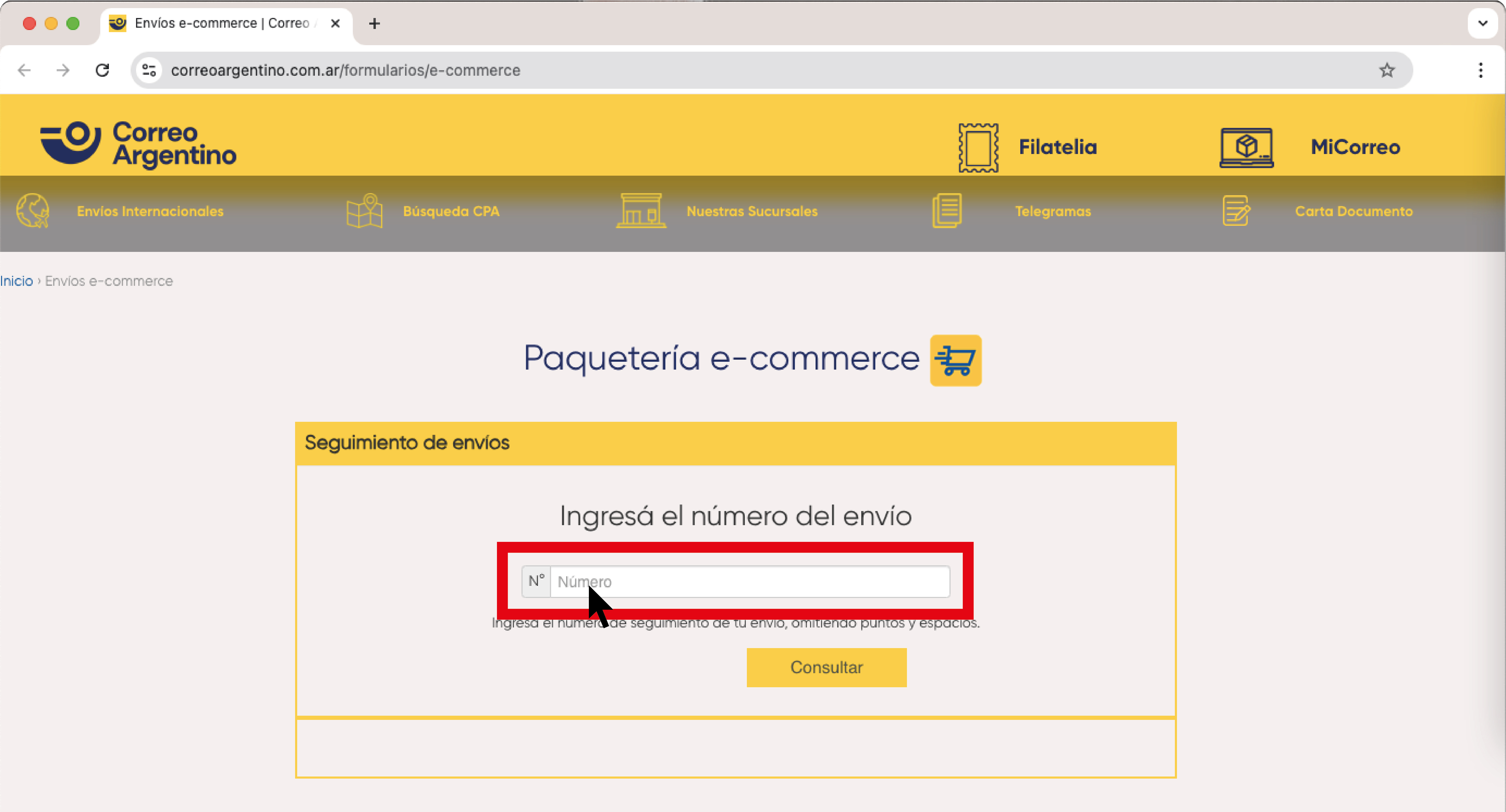
Task: Click the MiCorreo laptop icon
Action: [x=1246, y=147]
